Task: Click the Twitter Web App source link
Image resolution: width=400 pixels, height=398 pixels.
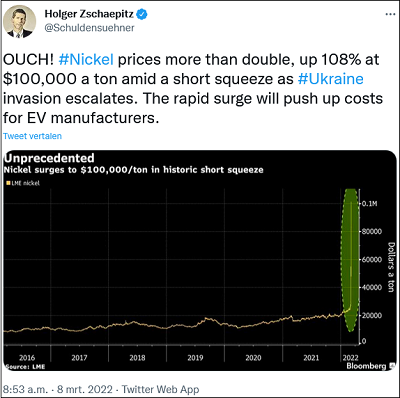Action: (x=160, y=389)
